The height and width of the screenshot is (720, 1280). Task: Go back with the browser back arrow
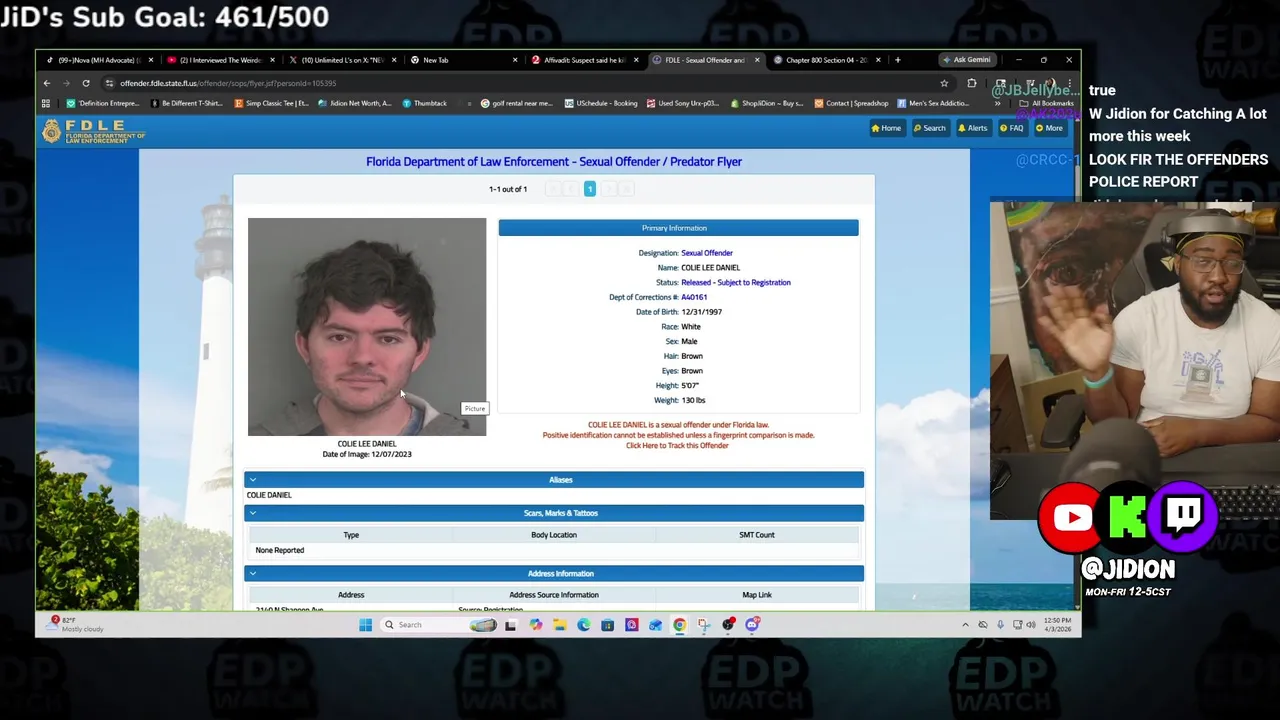point(47,83)
